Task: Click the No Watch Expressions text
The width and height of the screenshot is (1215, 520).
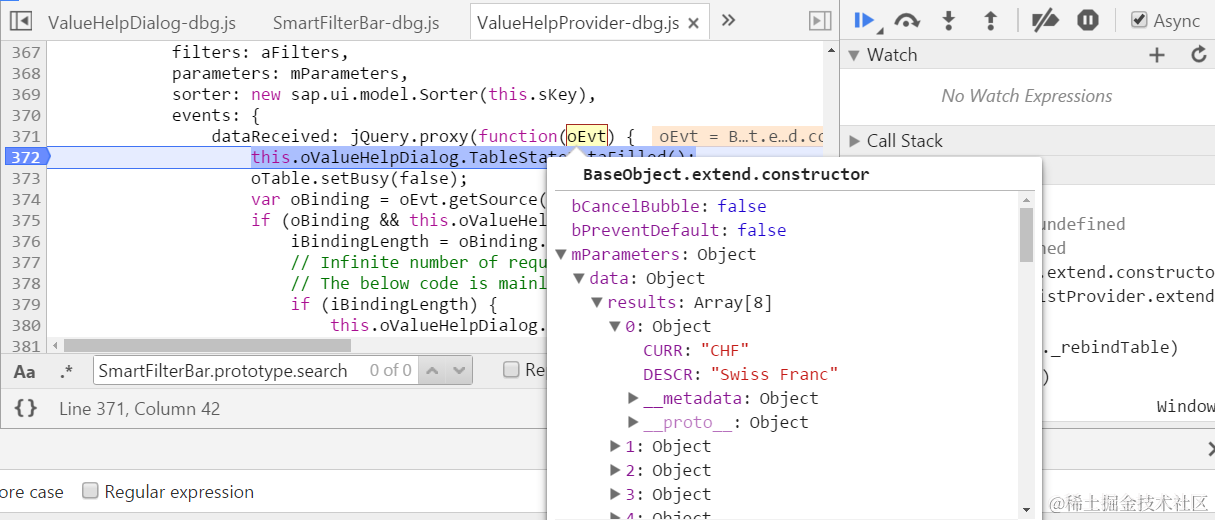Action: (x=1026, y=96)
